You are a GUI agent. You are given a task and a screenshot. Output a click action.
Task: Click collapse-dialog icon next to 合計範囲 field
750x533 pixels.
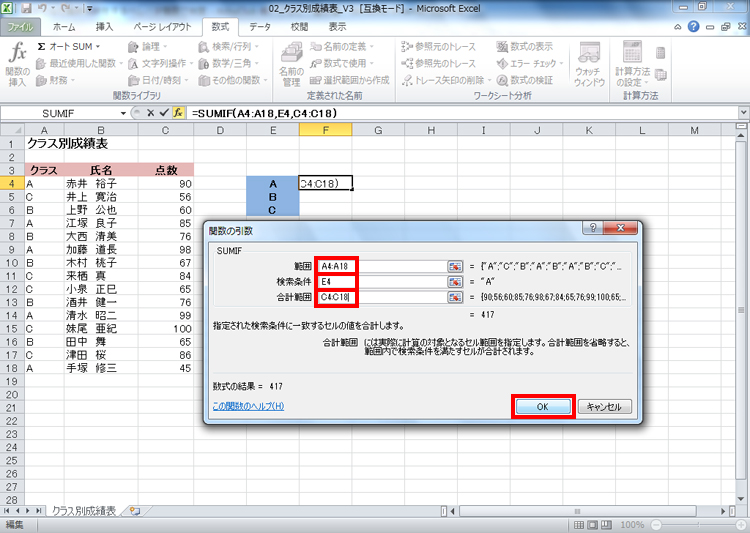(x=455, y=297)
